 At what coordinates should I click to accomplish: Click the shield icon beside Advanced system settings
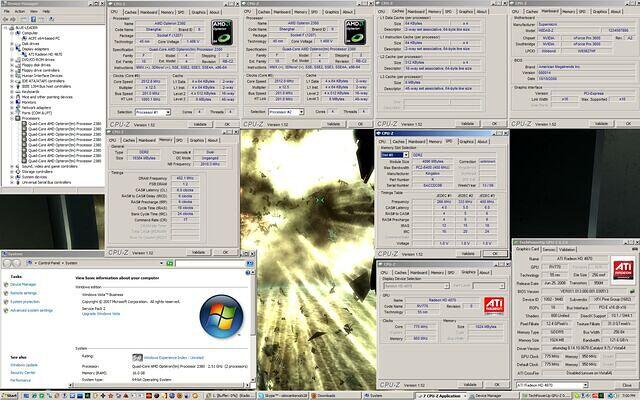click(5, 311)
